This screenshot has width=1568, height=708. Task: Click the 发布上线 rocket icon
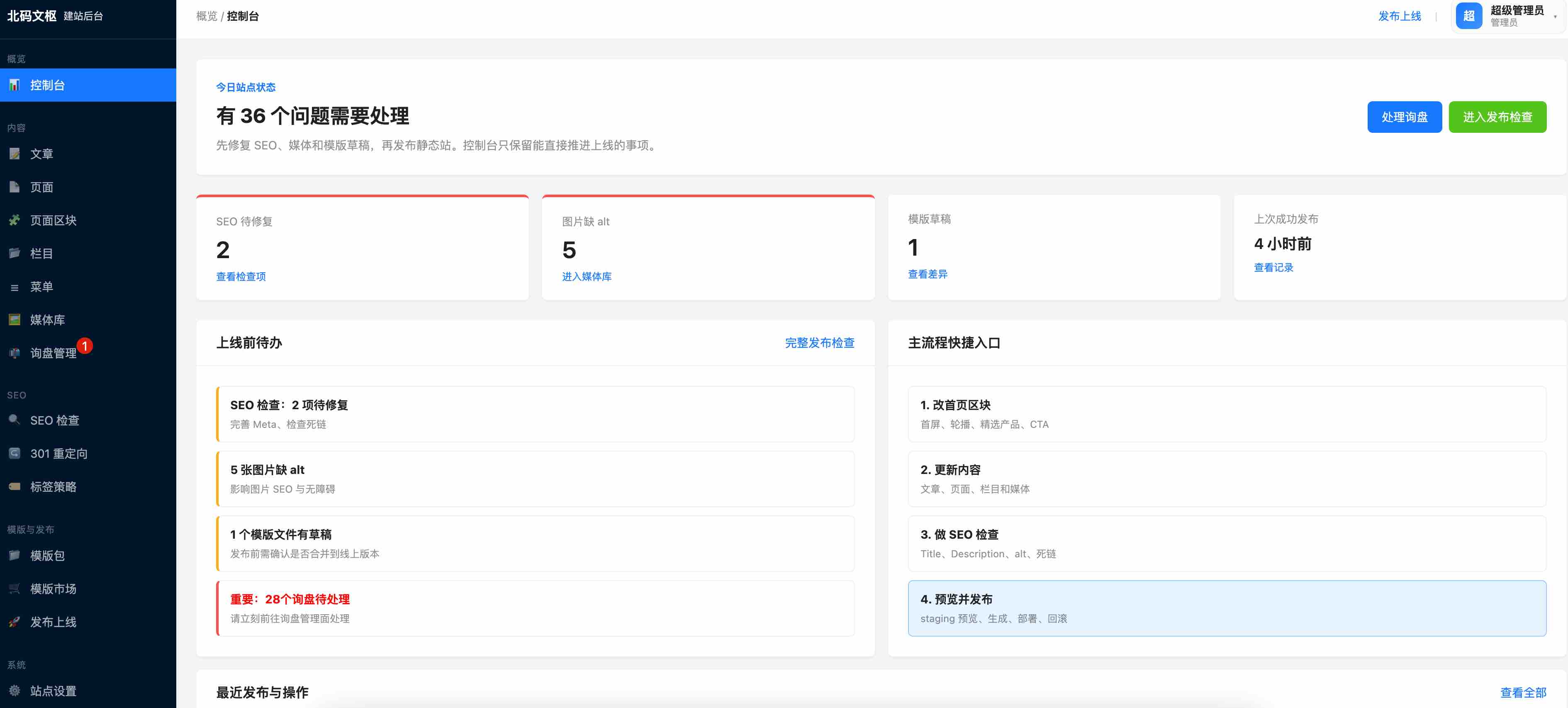15,622
